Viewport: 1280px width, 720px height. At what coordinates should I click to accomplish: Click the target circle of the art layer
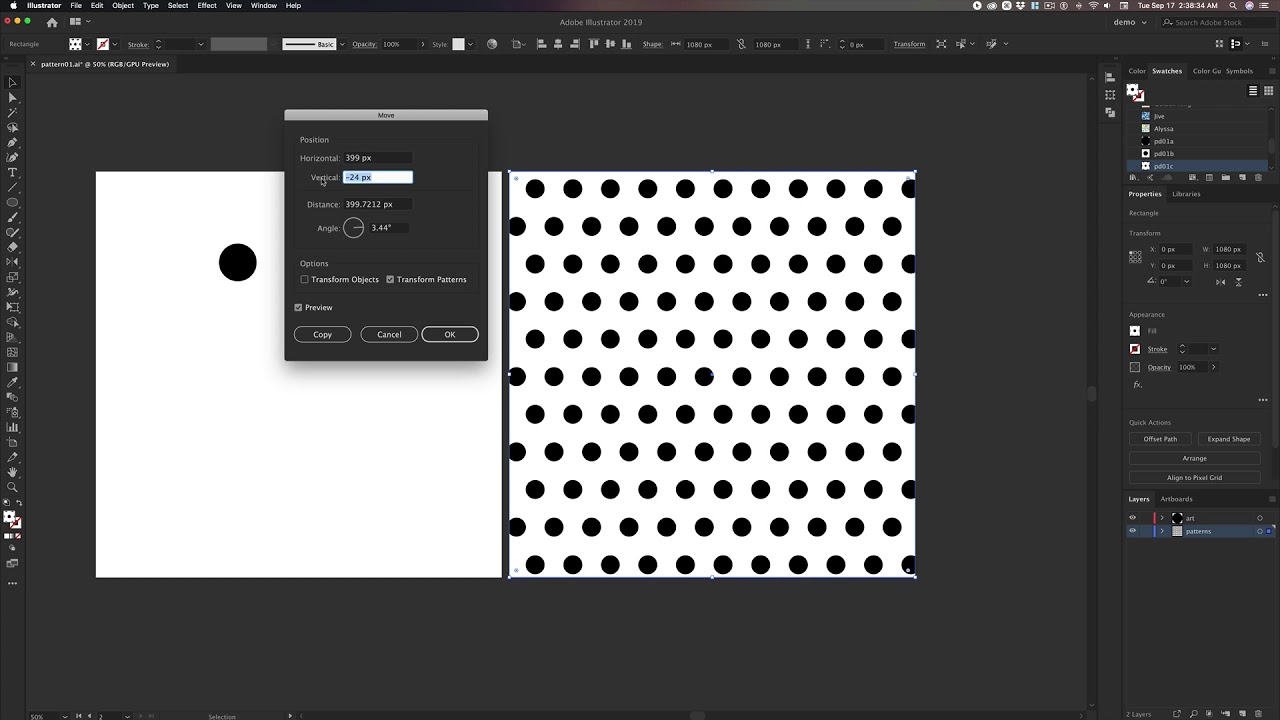1260,518
